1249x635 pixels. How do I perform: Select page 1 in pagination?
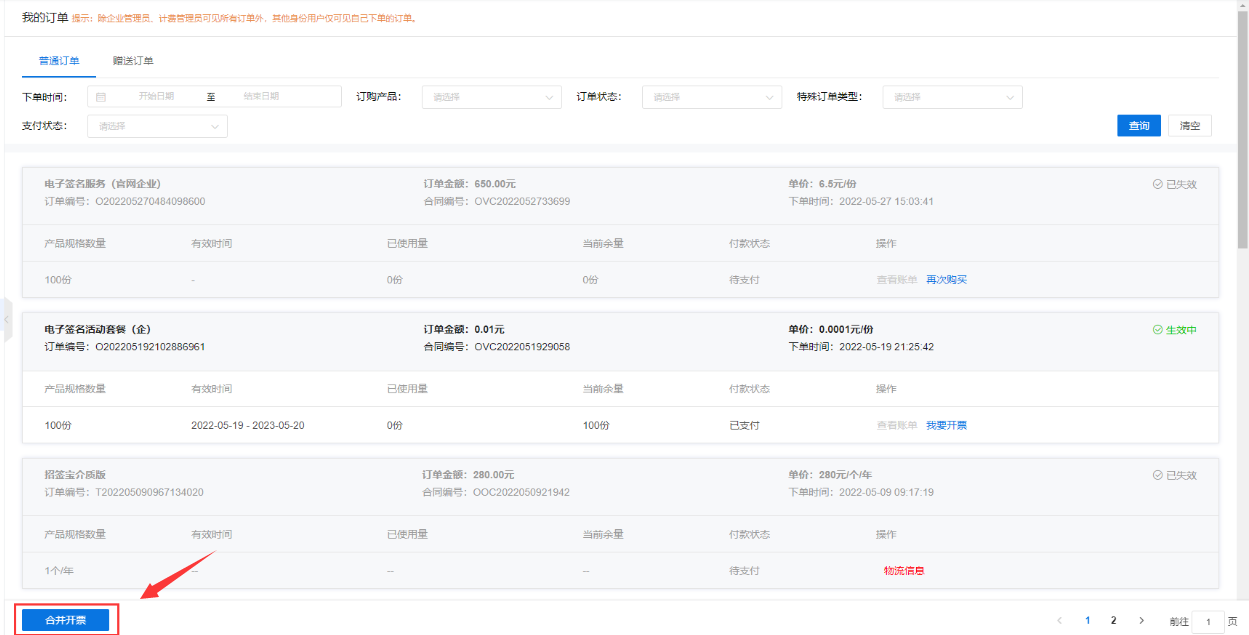(x=1088, y=620)
